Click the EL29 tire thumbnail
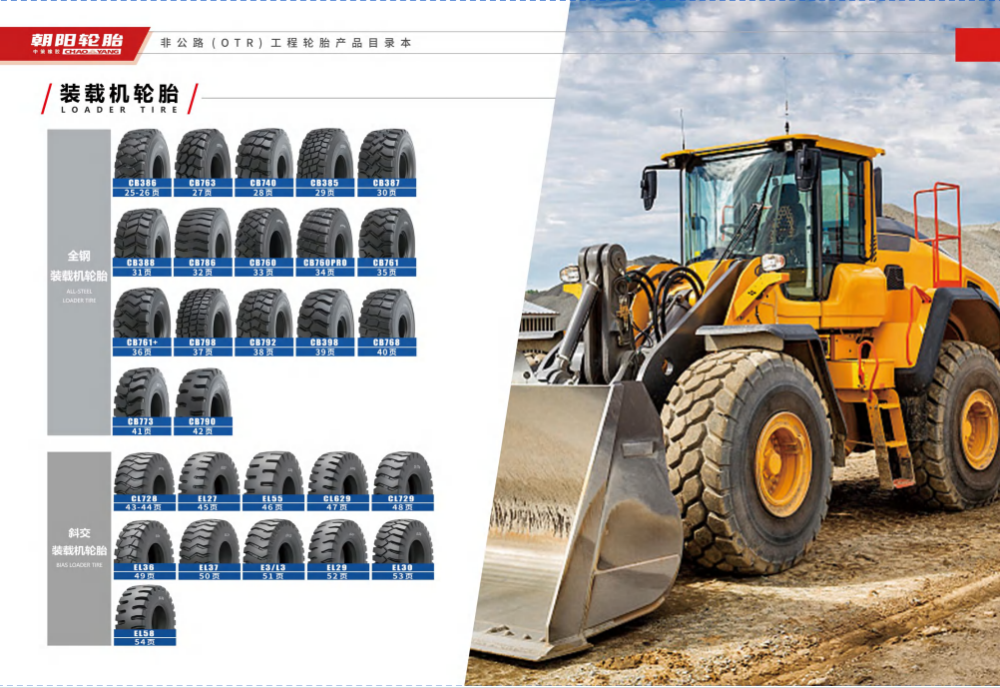This screenshot has width=1000, height=688. click(338, 542)
